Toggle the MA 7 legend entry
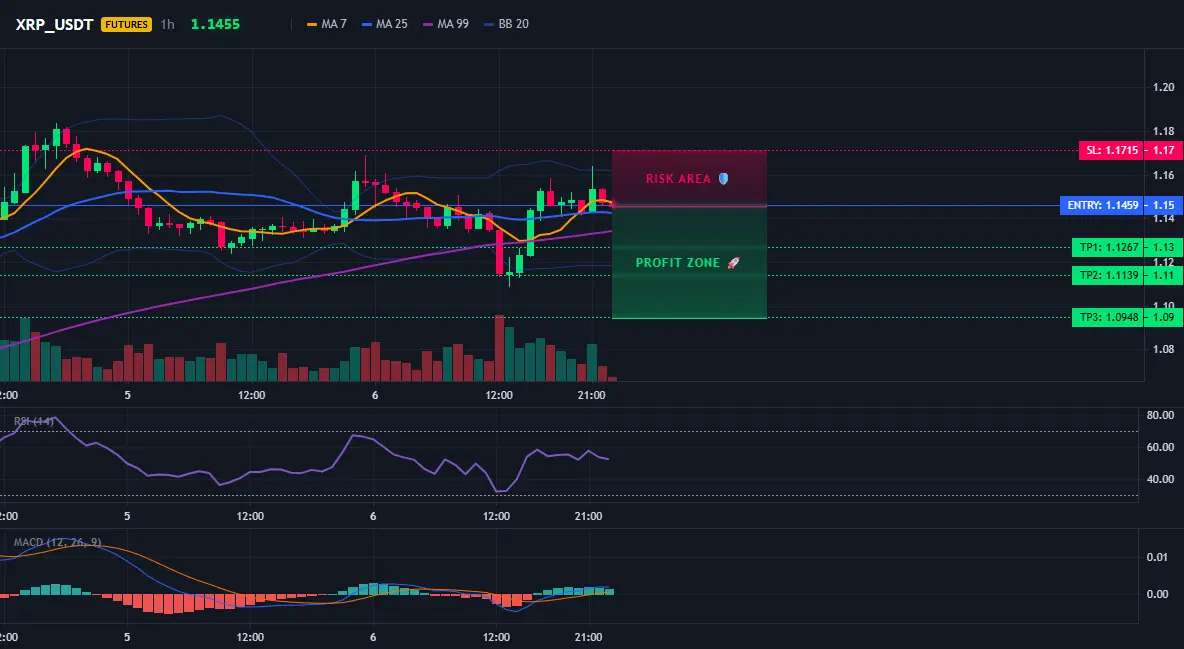Viewport: 1184px width, 649px height. coord(327,24)
